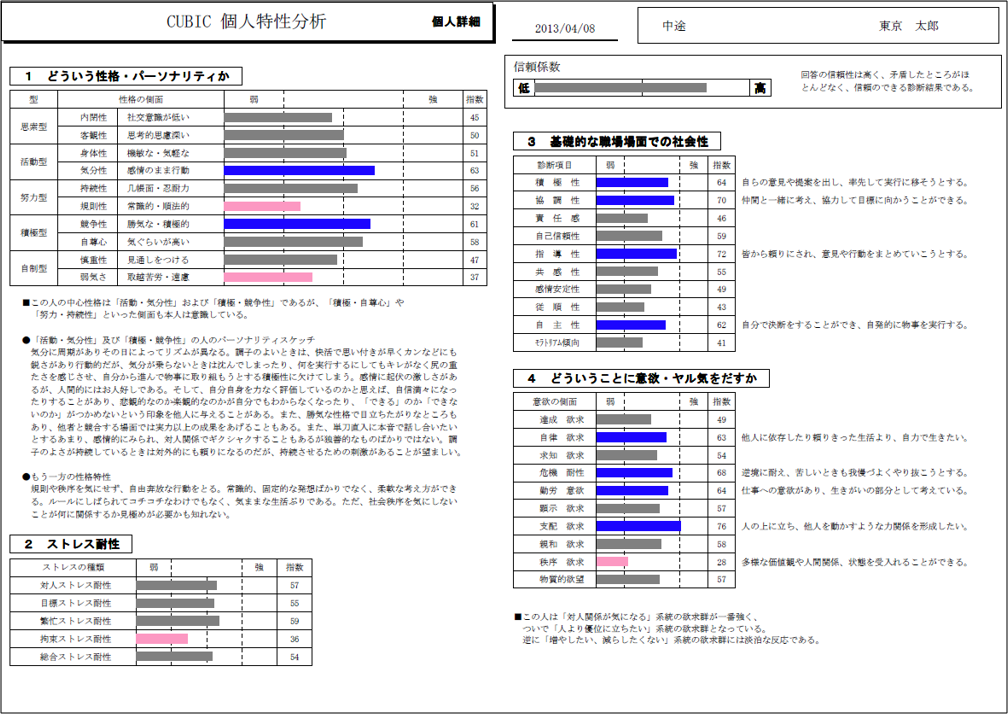Screen dimensions: 1008x714
Task: Select the pink 拘束ストレス耐性 bar
Action: [162, 639]
